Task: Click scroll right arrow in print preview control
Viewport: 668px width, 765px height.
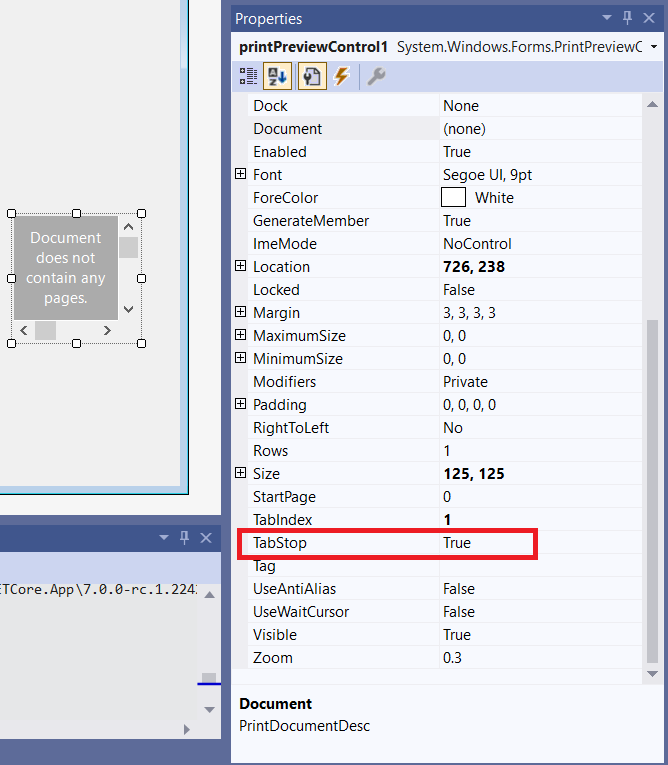Action: pos(107,330)
